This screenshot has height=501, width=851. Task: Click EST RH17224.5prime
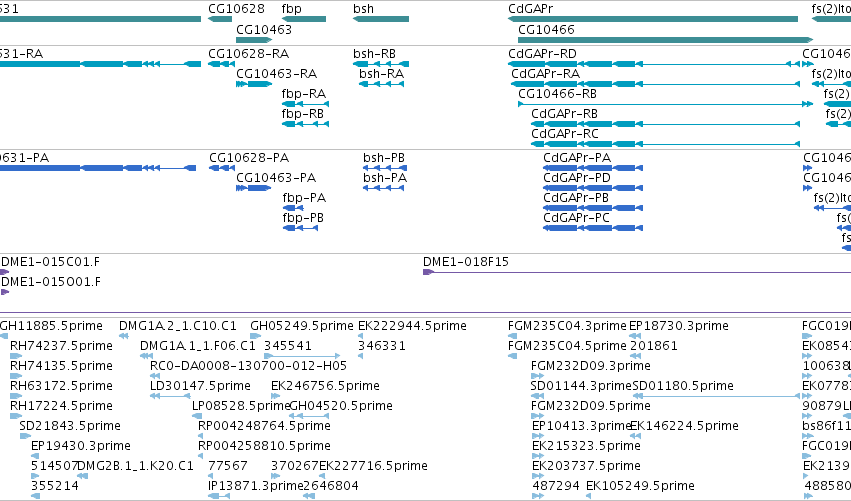(61, 406)
